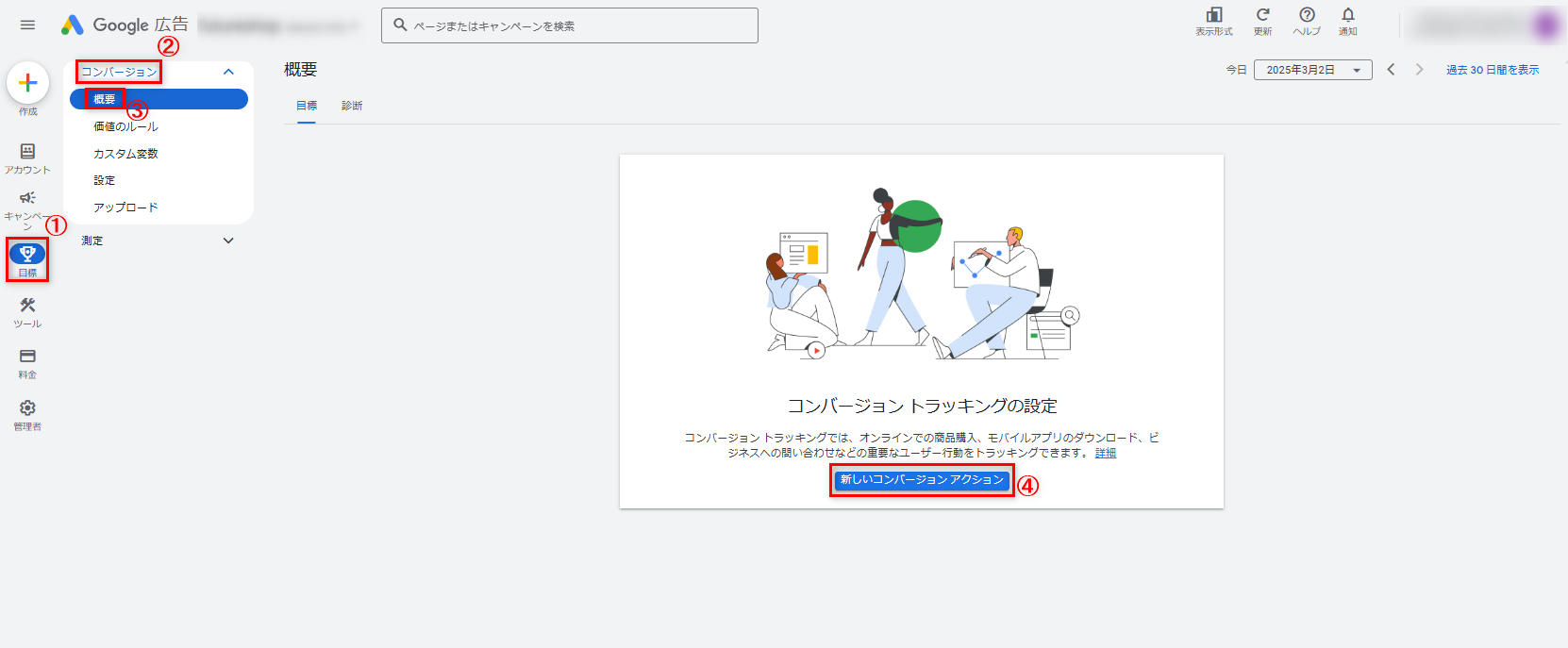
Task: Open the Campaigns megaphone icon
Action: (27, 200)
